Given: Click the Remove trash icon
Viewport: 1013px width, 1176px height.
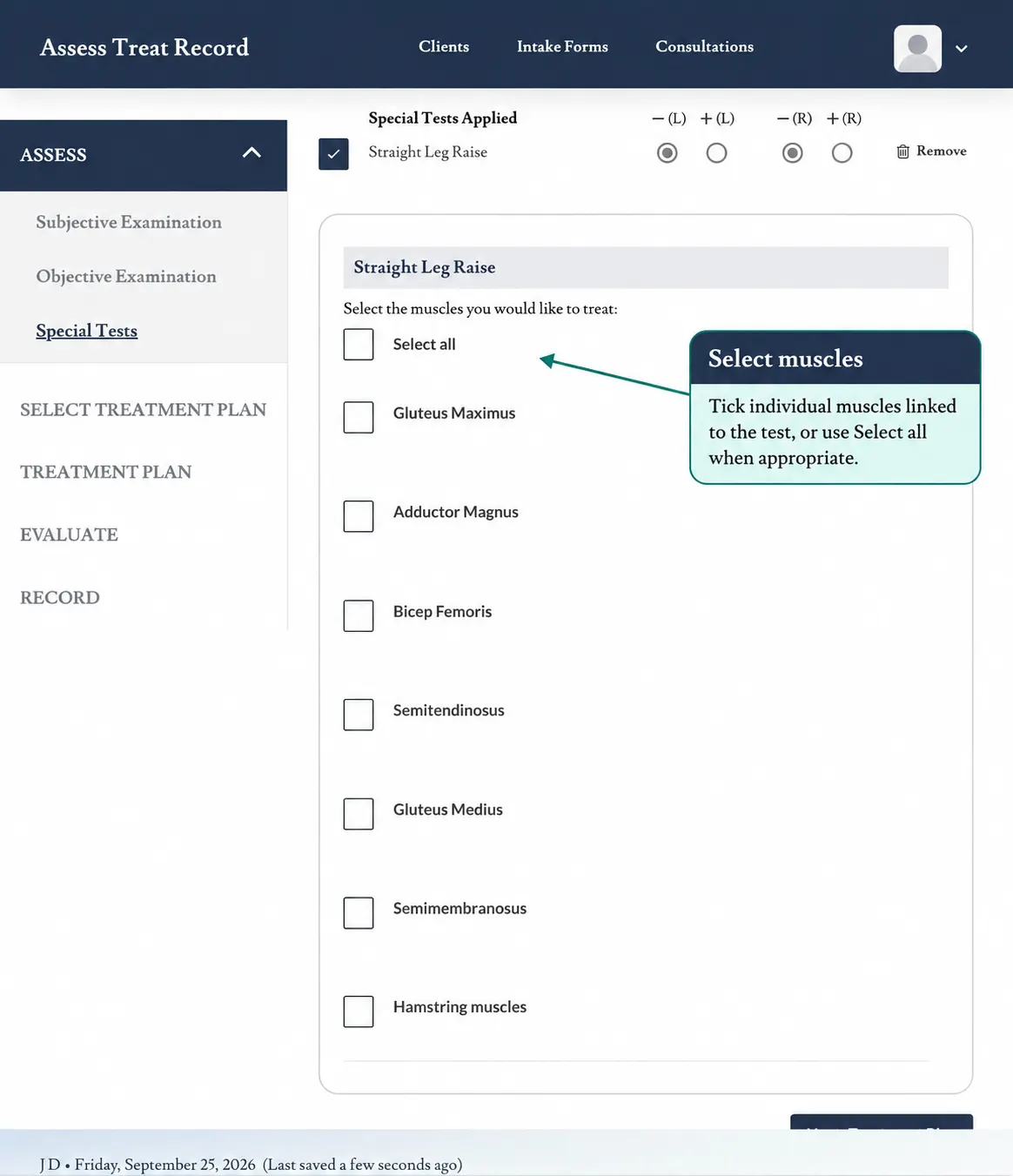Looking at the screenshot, I should [x=903, y=151].
